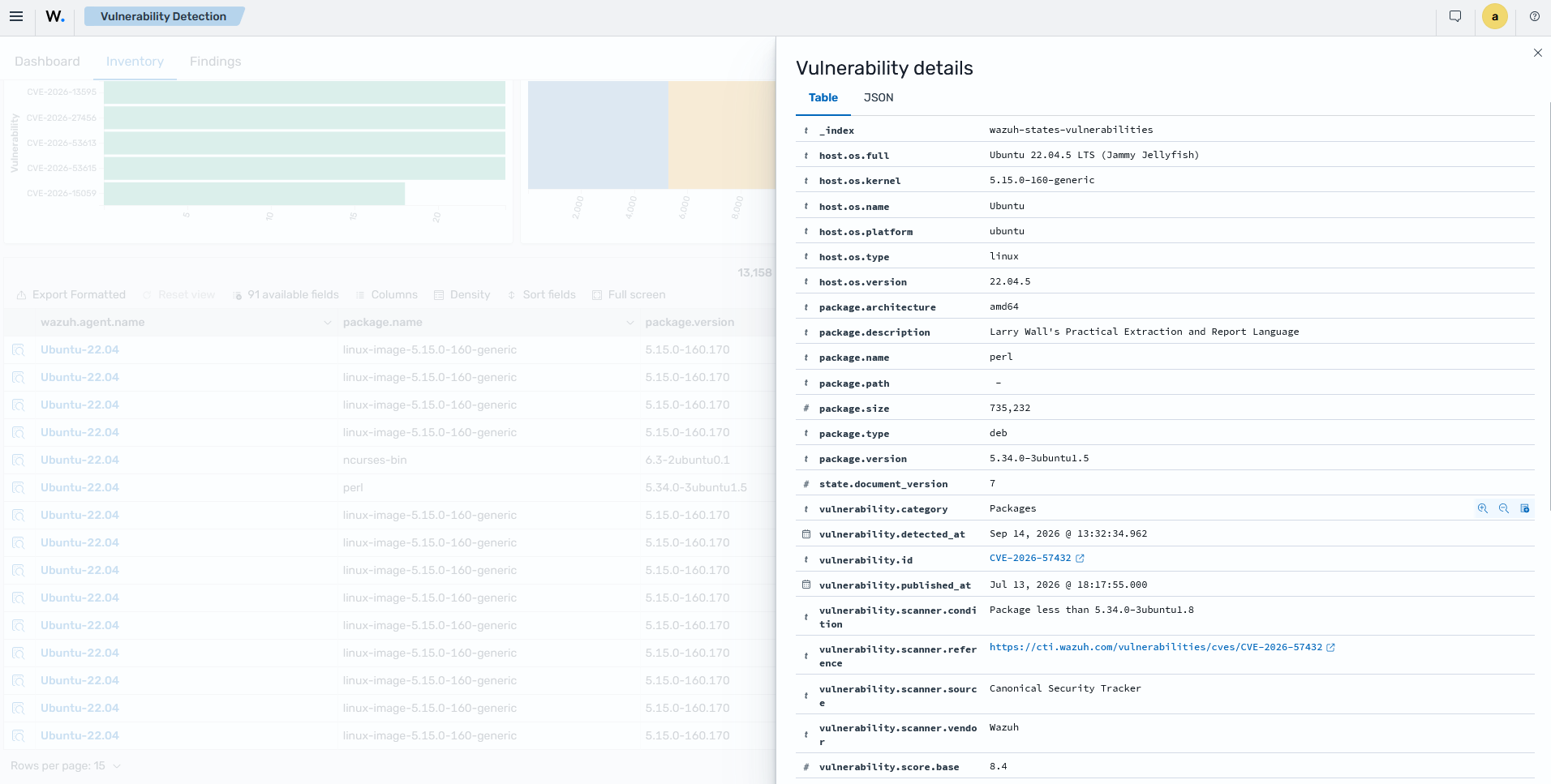Image resolution: width=1551 pixels, height=784 pixels.
Task: Click the 'Canonical Security Tracker' source value
Action: point(1065,688)
